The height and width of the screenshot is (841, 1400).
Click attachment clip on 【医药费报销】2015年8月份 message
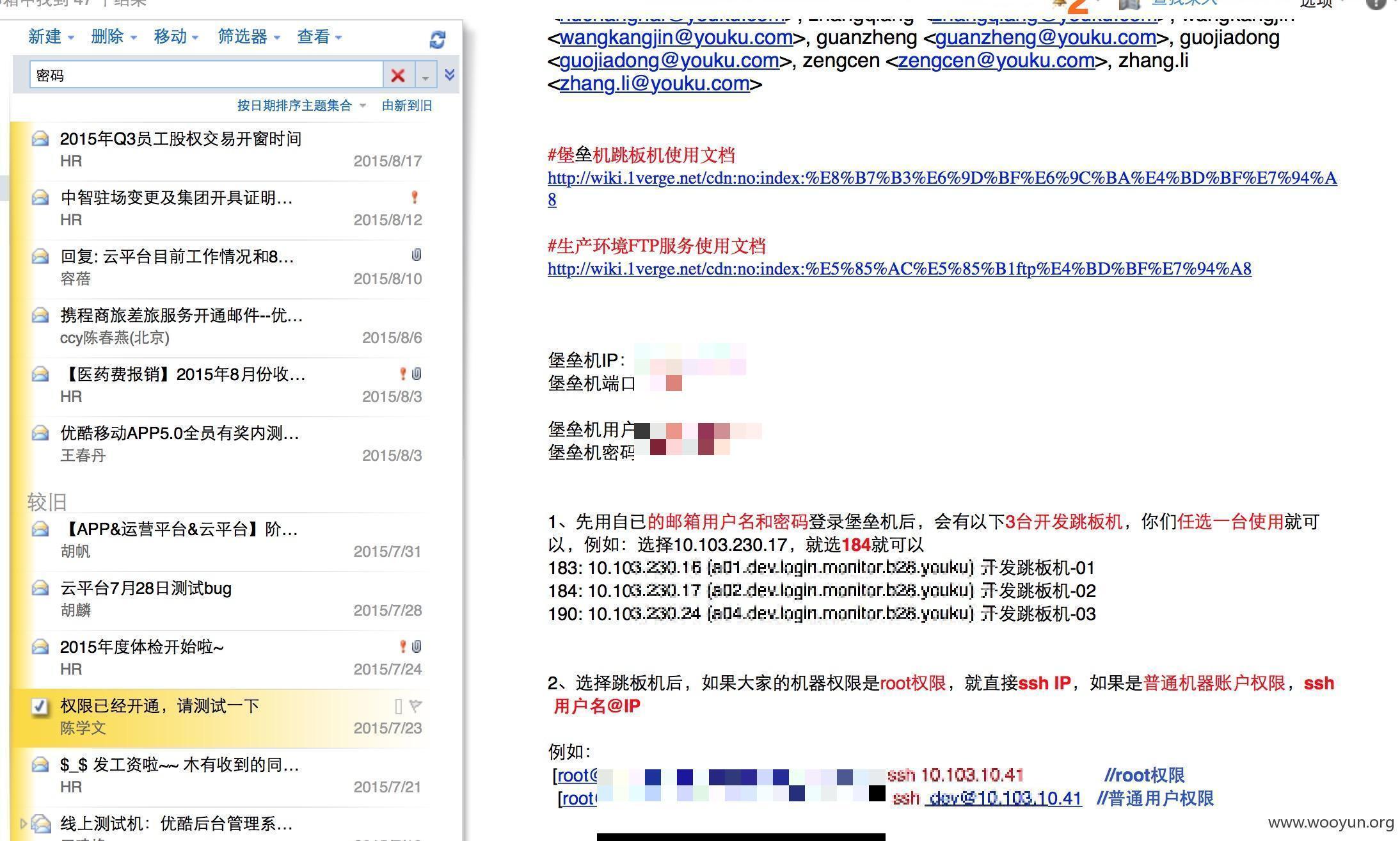[417, 374]
